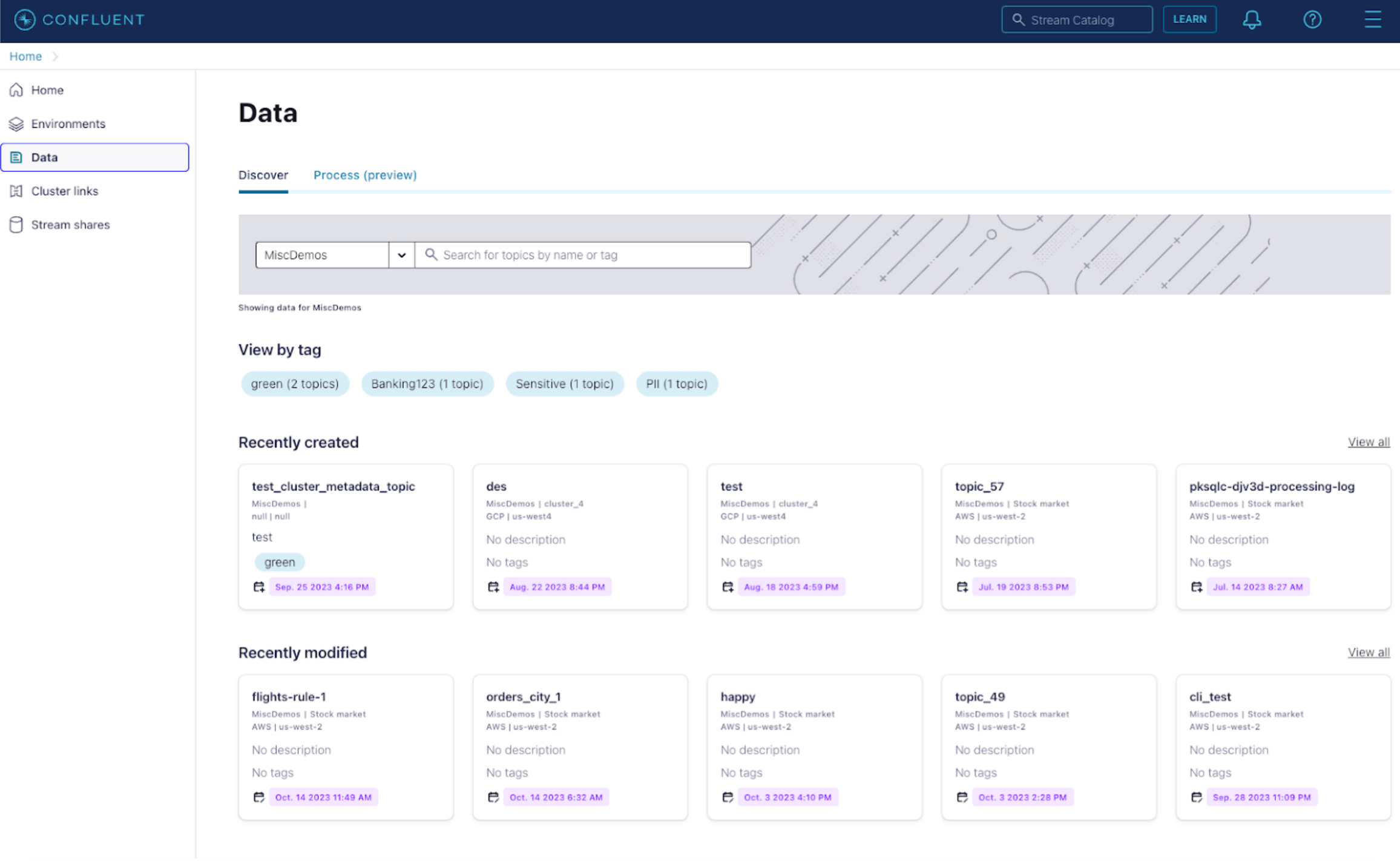1400x861 pixels.
Task: Click the Environments layers icon
Action: coord(16,124)
